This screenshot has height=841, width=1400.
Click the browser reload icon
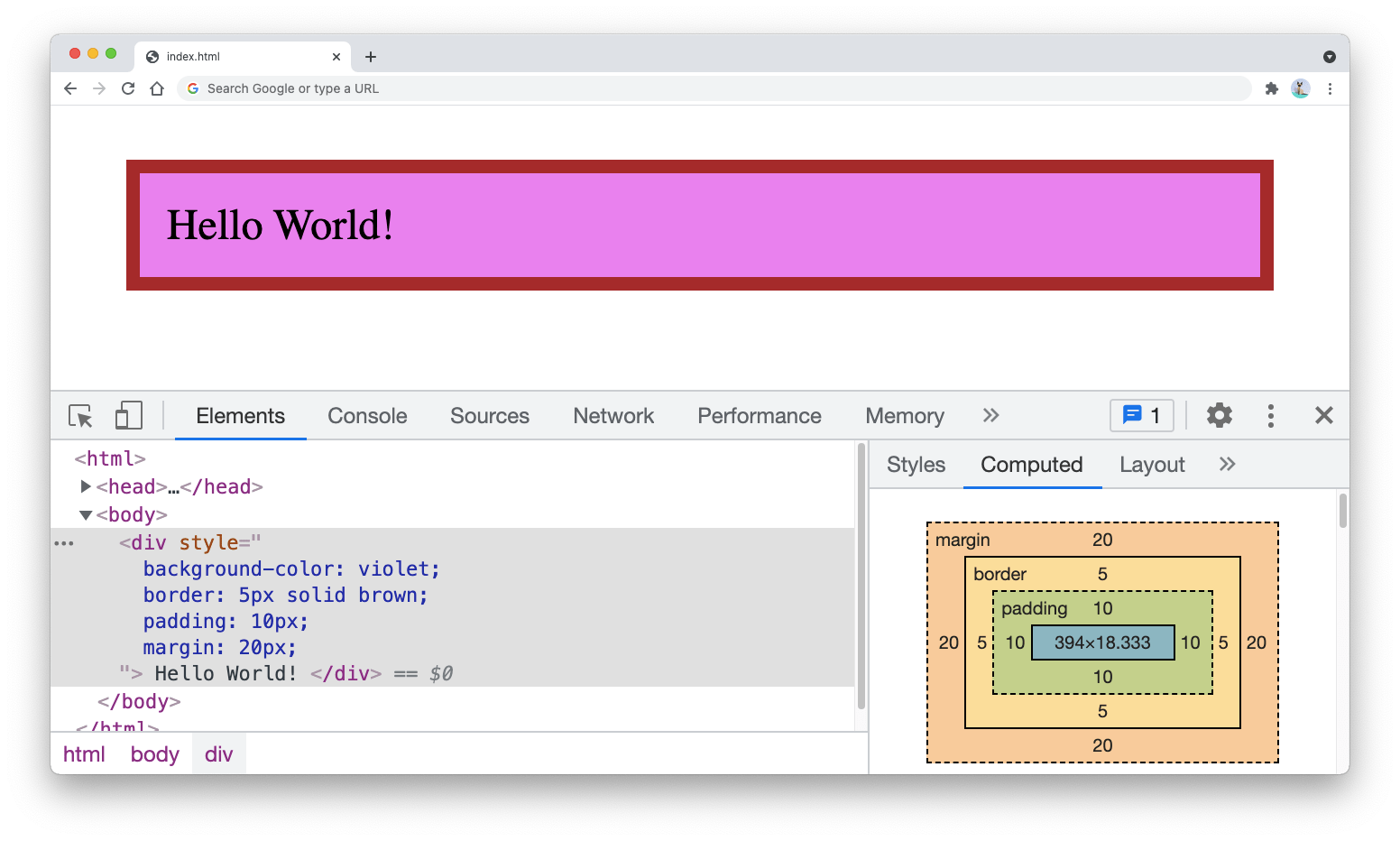pos(127,88)
